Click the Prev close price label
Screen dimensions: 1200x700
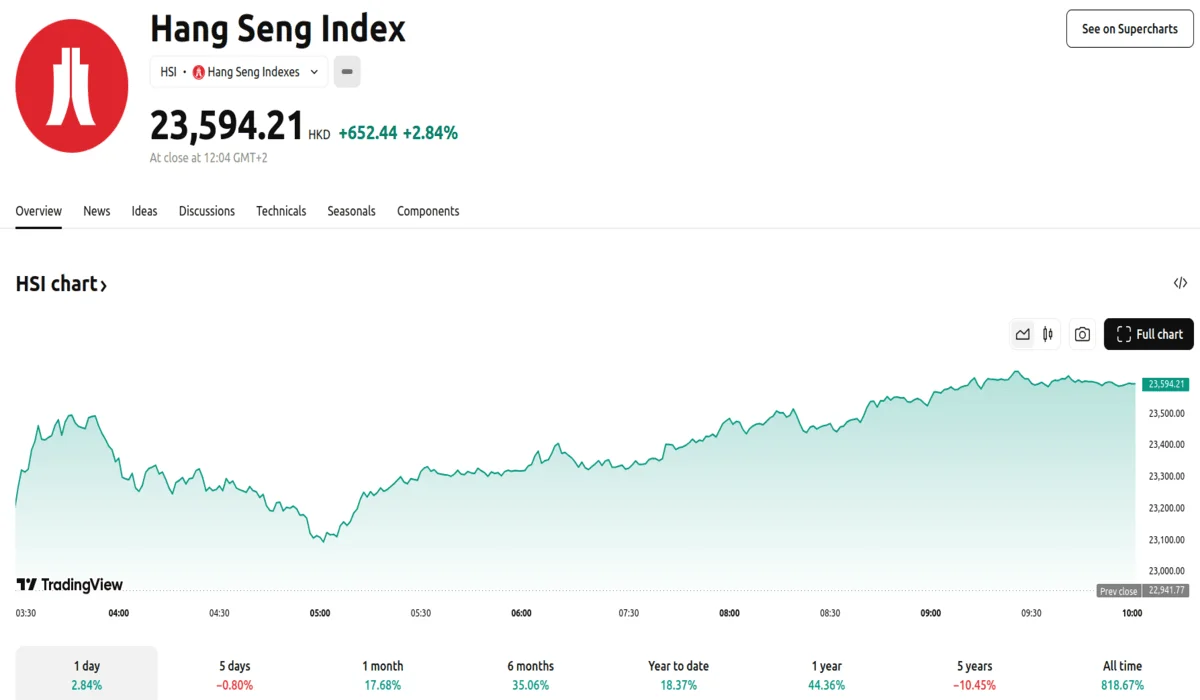(x=1118, y=591)
